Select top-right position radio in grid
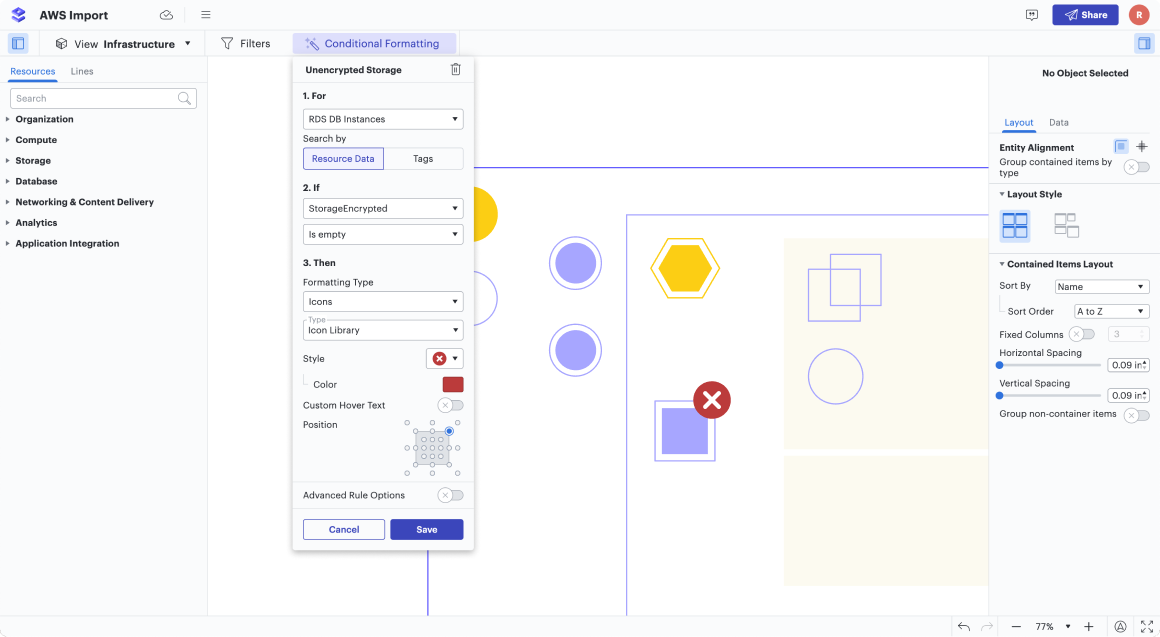This screenshot has width=1160, height=637. [449, 431]
